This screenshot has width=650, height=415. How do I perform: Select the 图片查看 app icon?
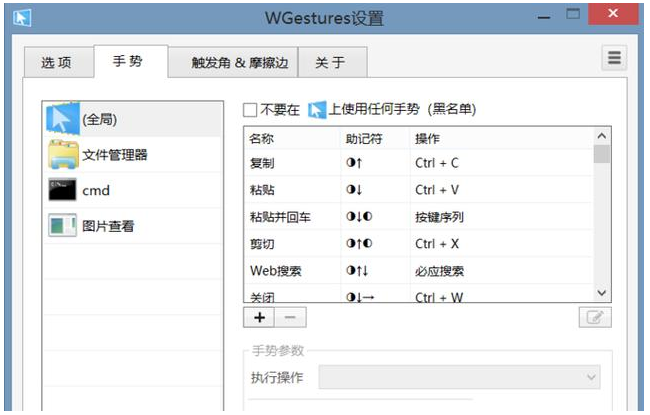(63, 225)
